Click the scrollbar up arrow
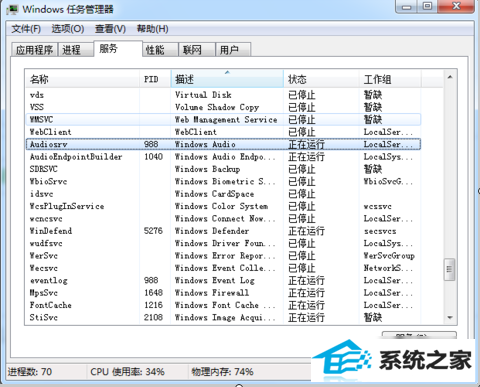Image resolution: width=480 pixels, height=387 pixels. [x=450, y=77]
